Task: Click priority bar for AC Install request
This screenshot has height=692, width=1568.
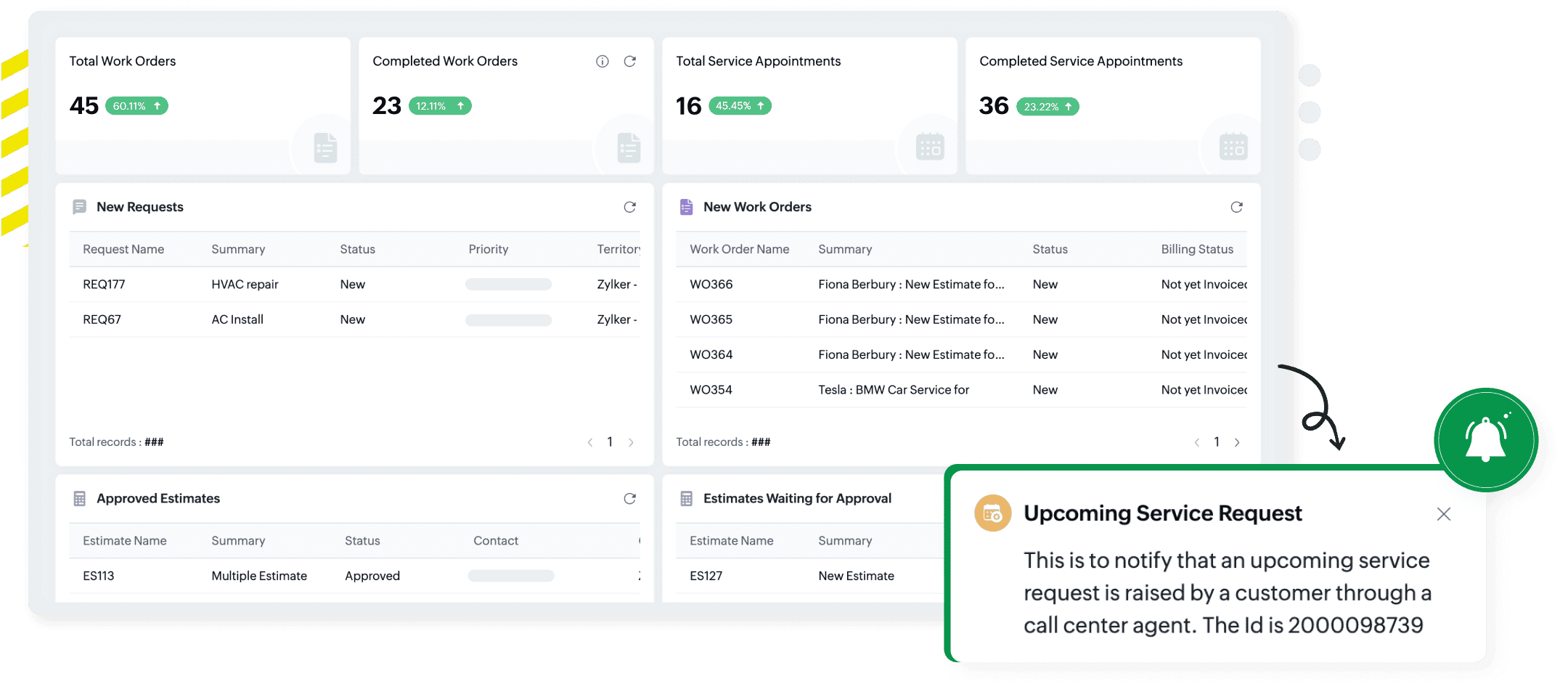Action: click(508, 320)
